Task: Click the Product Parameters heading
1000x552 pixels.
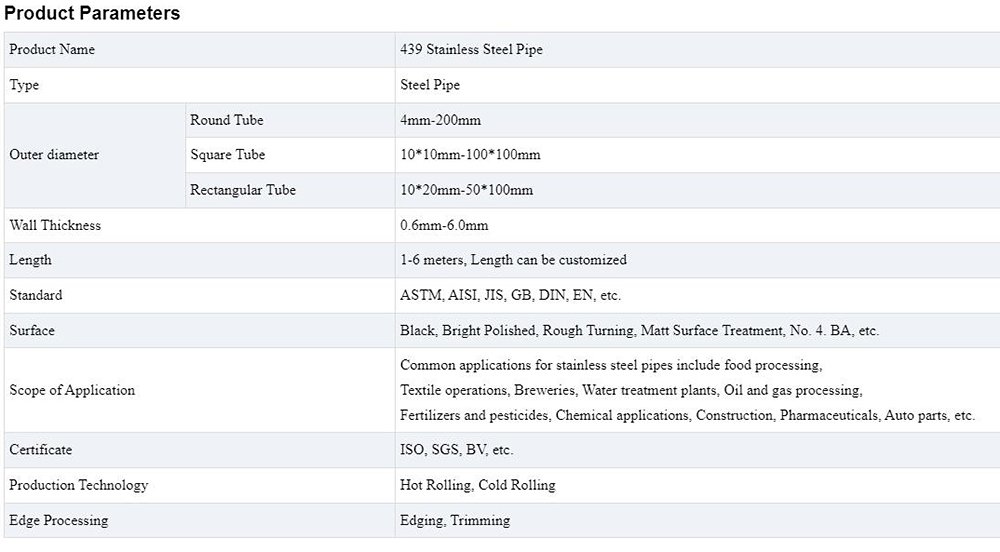Action: click(x=92, y=13)
